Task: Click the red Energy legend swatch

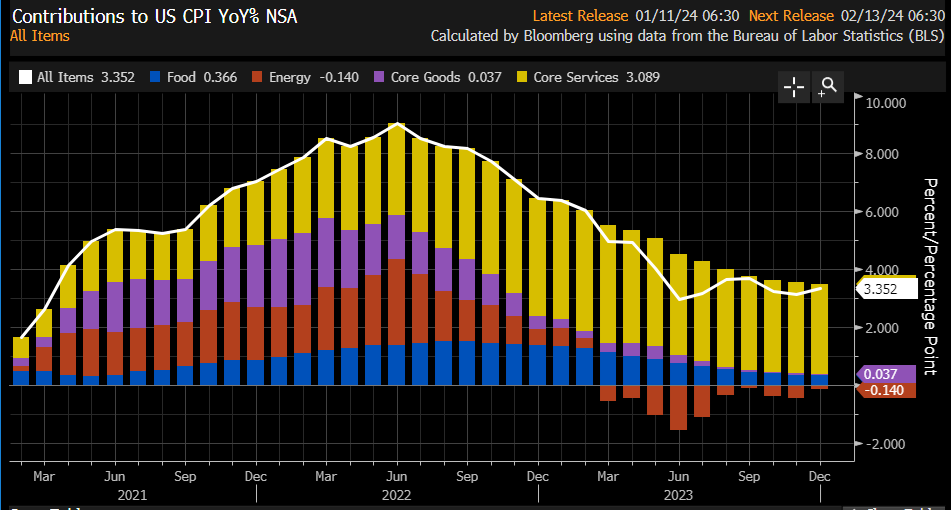Action: tap(257, 77)
